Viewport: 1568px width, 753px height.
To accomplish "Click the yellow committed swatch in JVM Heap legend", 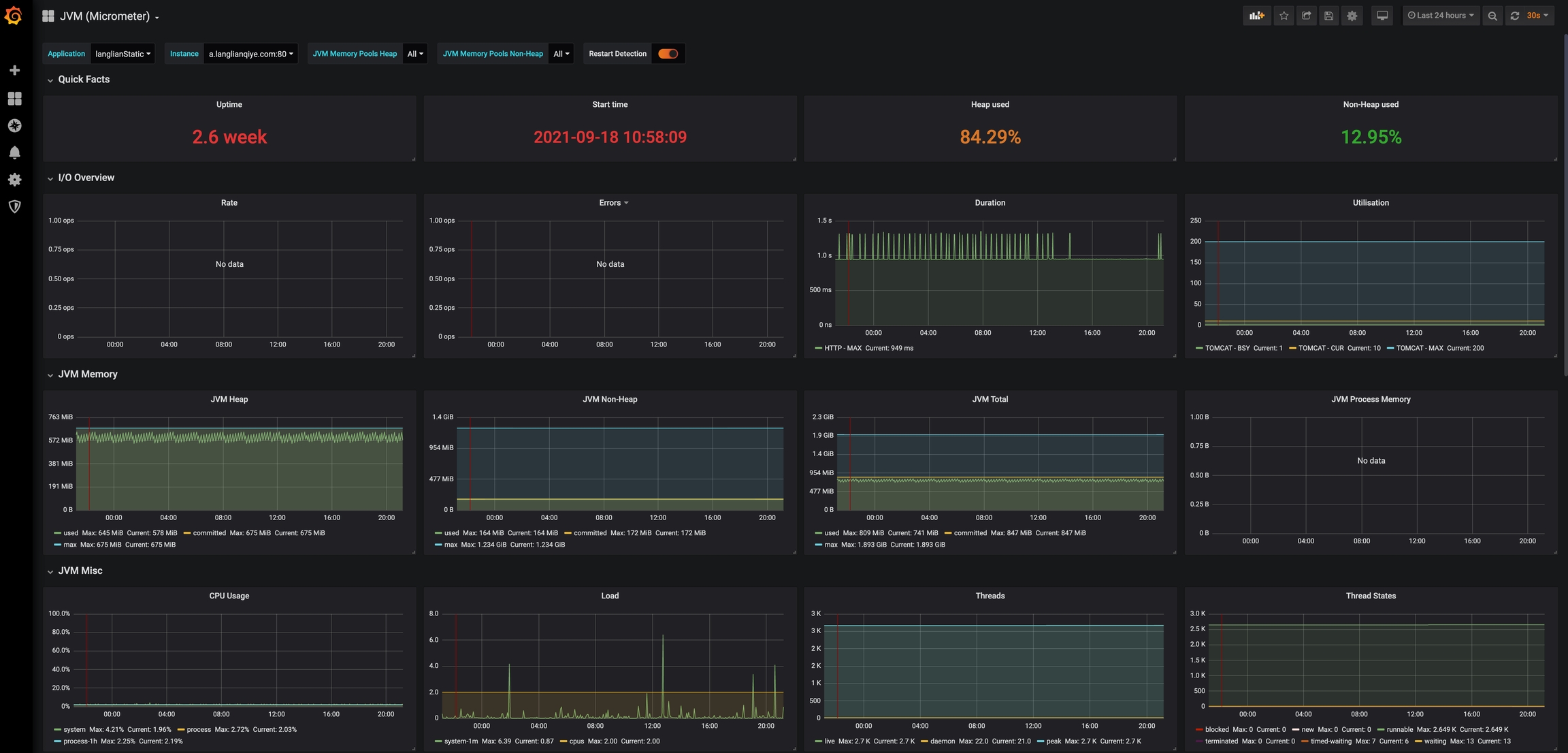I will (186, 533).
